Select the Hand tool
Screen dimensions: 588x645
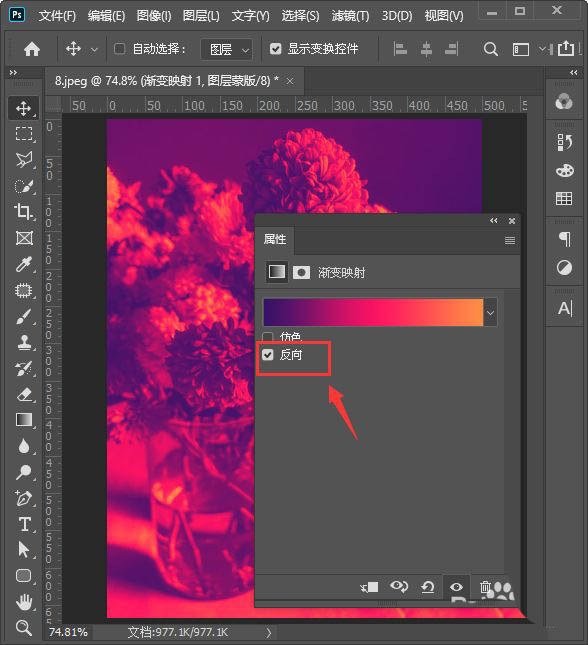[x=24, y=602]
